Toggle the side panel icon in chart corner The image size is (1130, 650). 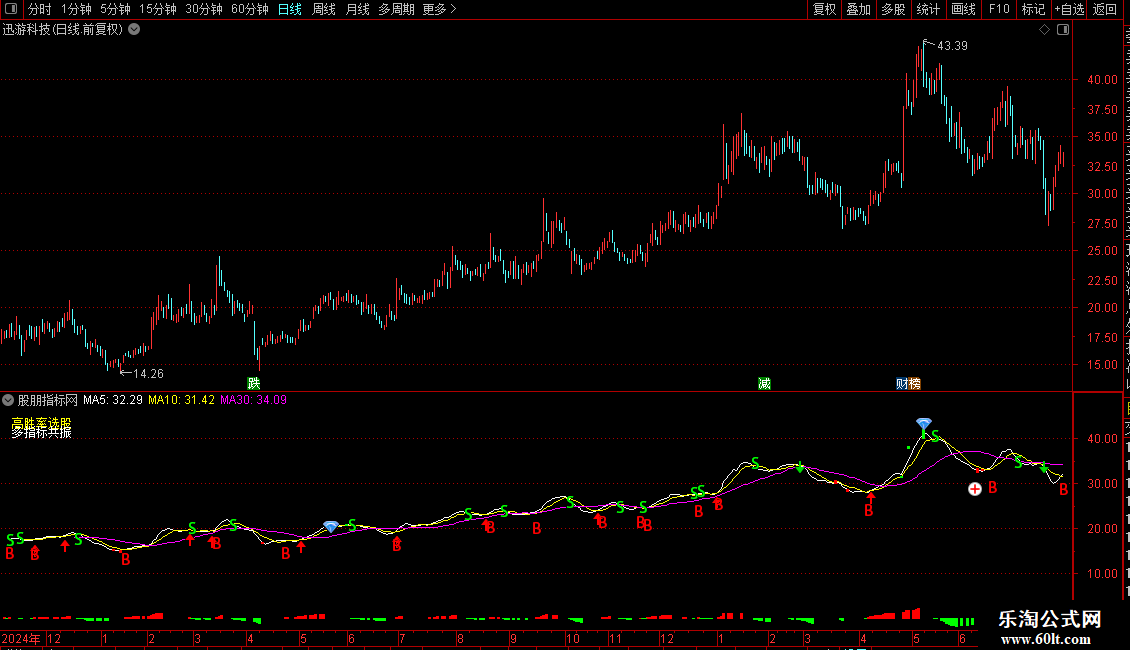1063,30
